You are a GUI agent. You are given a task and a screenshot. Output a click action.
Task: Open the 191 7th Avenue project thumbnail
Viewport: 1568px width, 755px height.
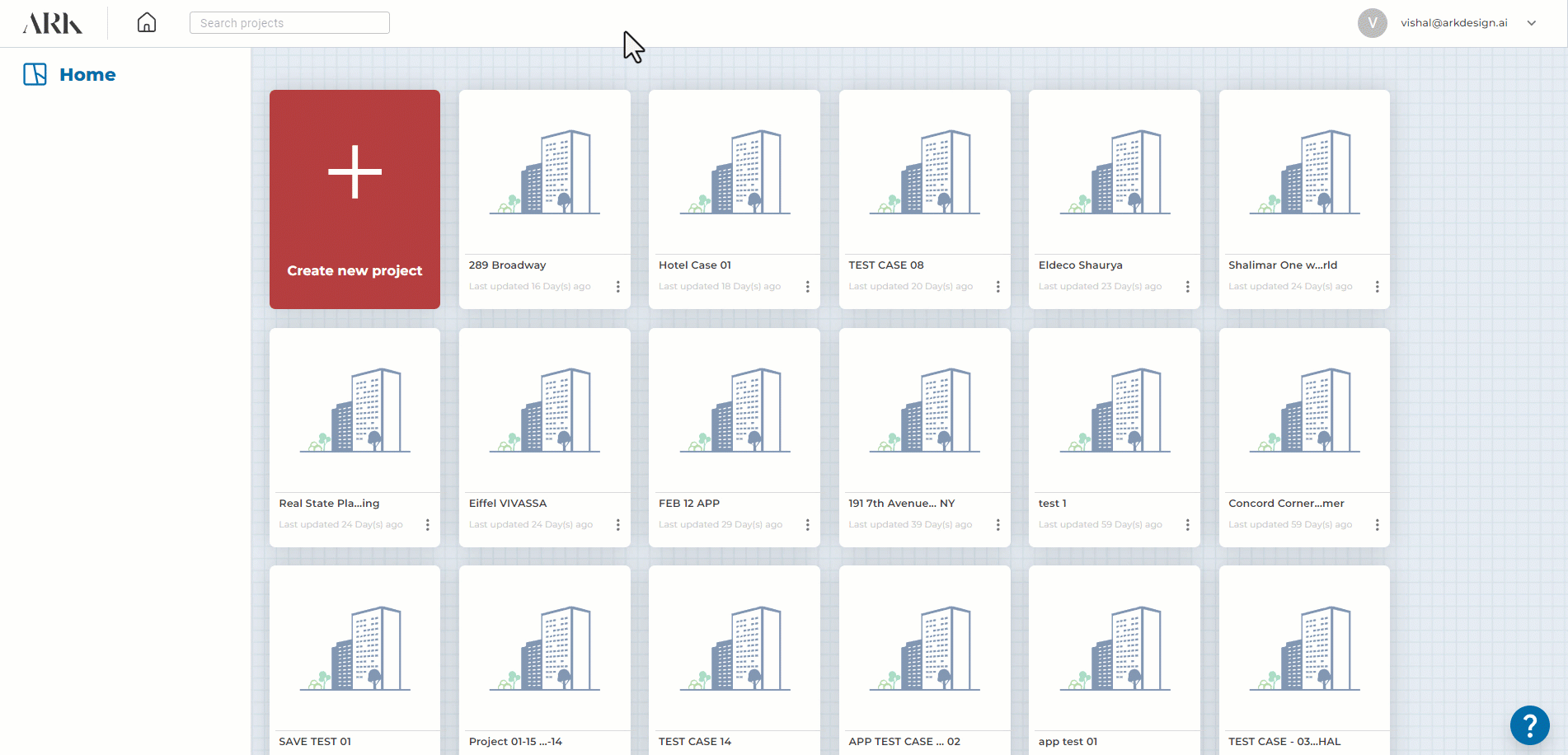point(924,410)
